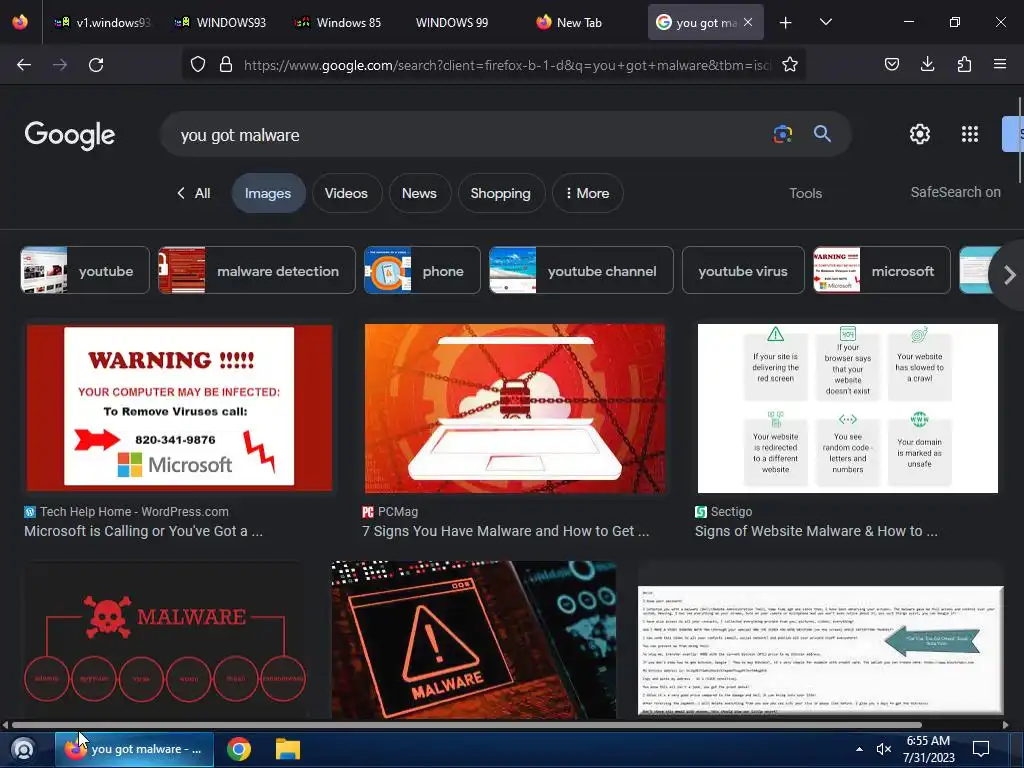
Task: Open File Explorer from the taskbar
Action: pos(287,749)
